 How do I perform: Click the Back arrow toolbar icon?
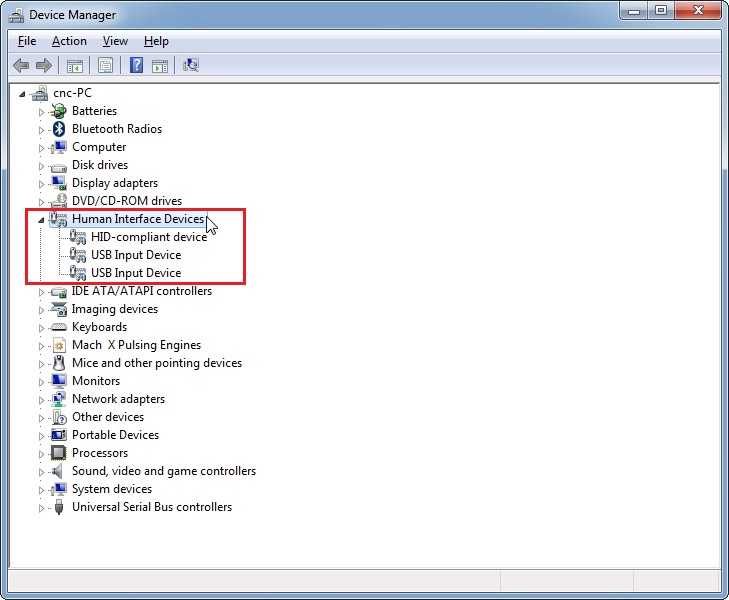(21, 66)
